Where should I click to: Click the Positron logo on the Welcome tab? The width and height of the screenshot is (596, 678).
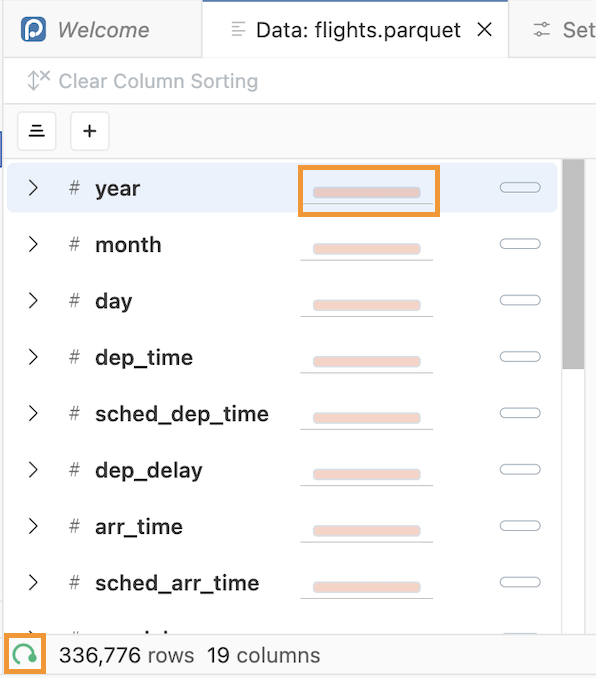click(33, 29)
